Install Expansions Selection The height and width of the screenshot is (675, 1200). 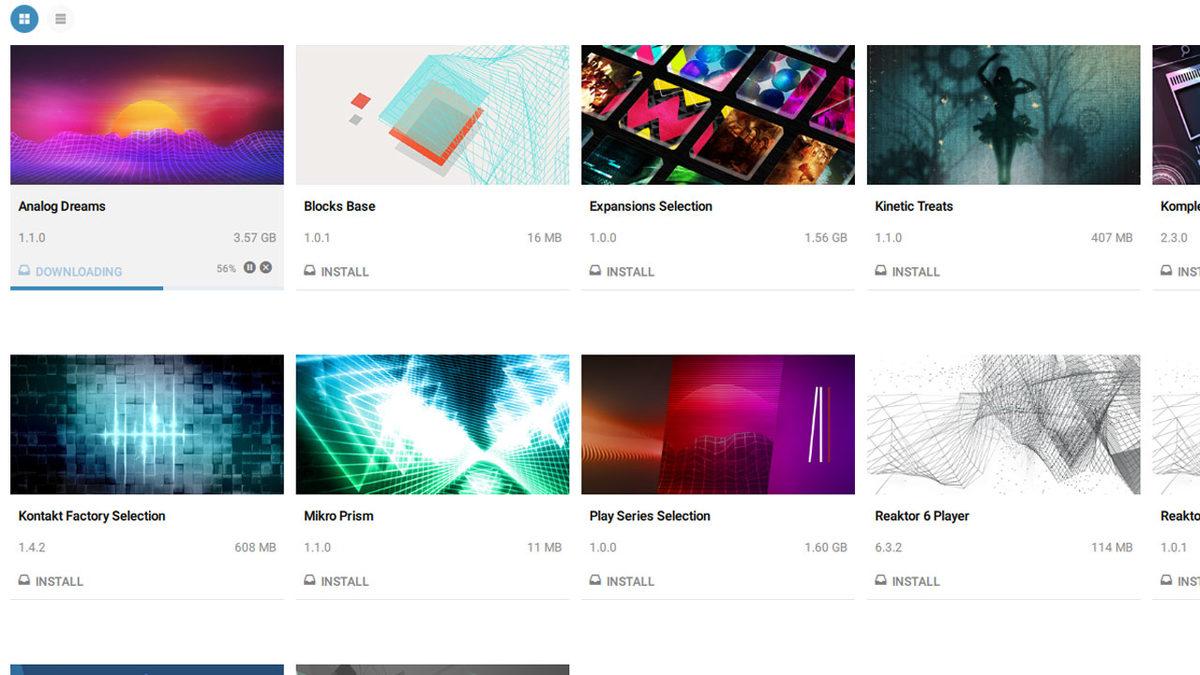[622, 271]
